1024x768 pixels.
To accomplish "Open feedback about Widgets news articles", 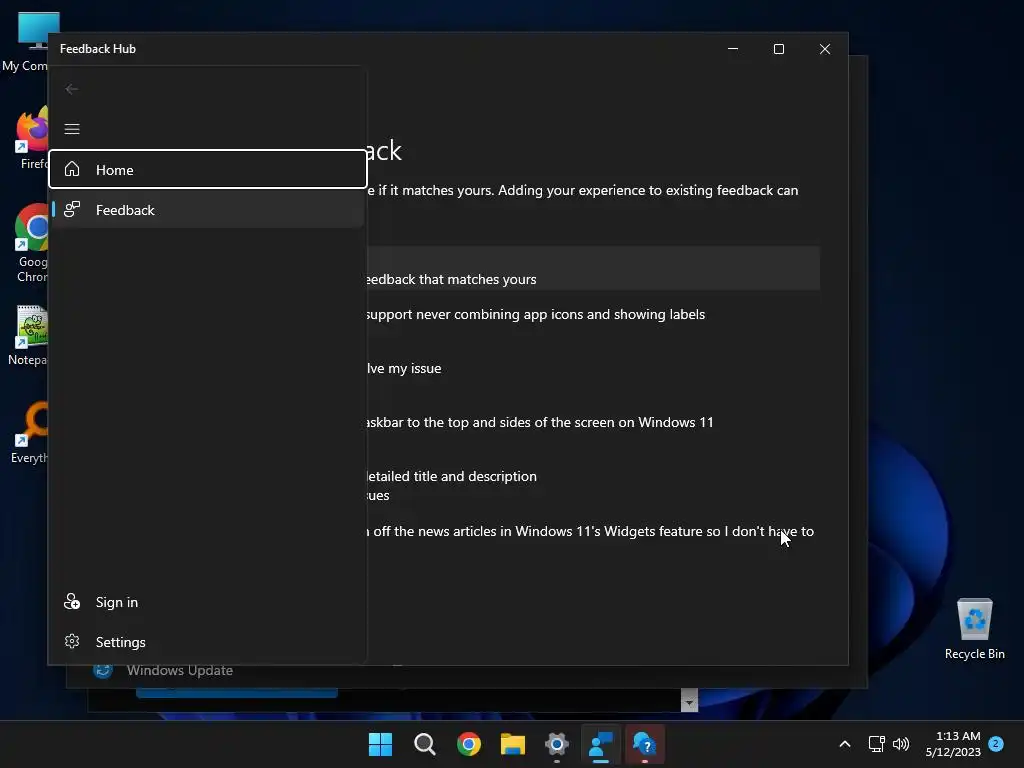I will click(x=590, y=531).
